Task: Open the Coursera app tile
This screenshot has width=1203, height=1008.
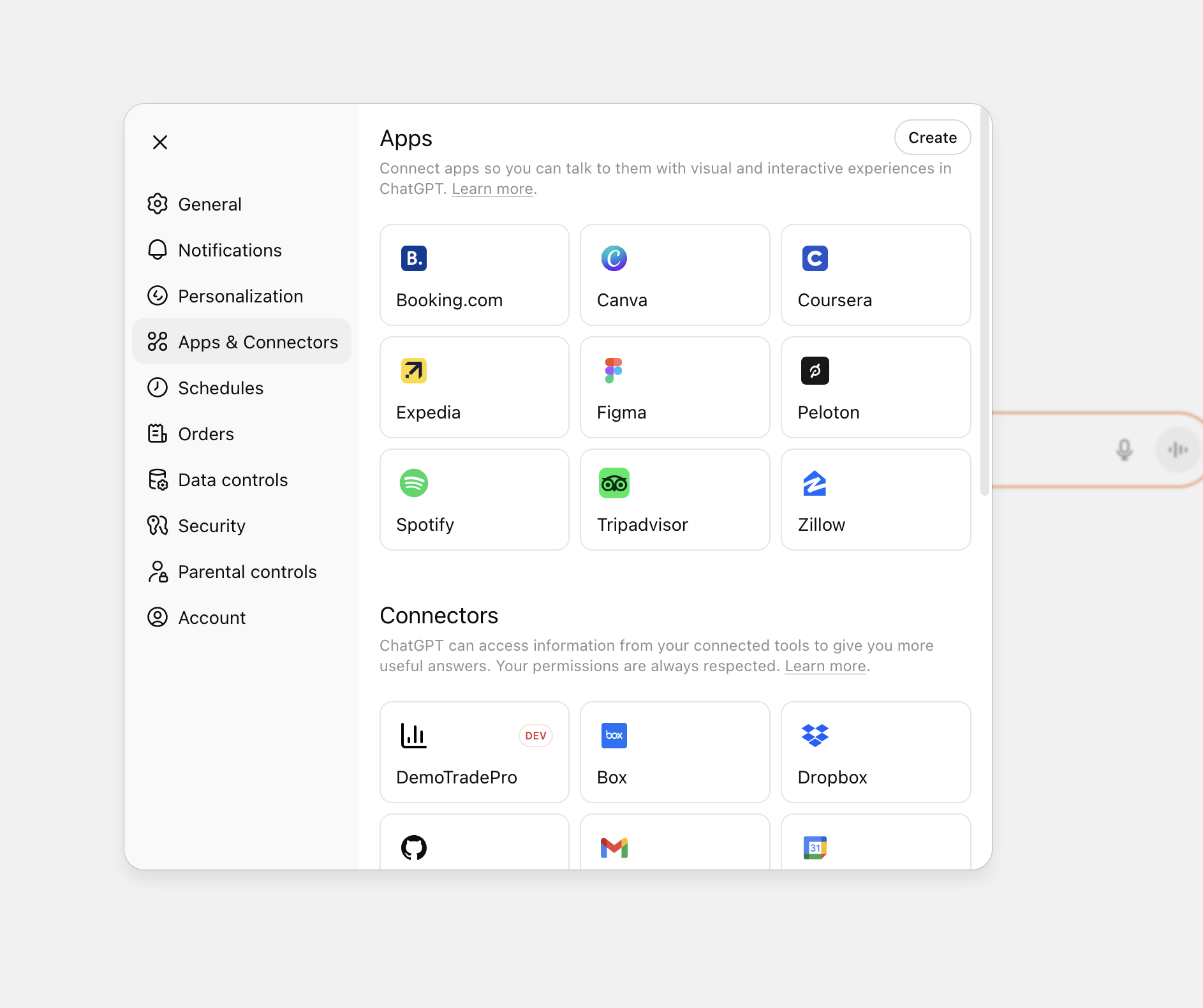Action: pyautogui.click(x=875, y=275)
